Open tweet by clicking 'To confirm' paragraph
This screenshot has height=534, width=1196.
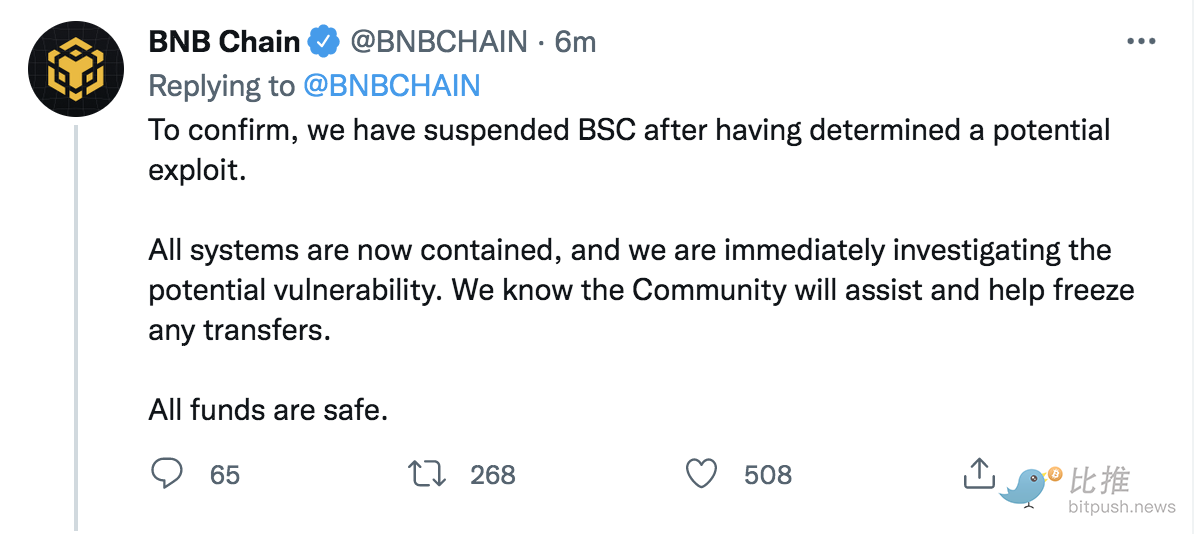point(629,150)
